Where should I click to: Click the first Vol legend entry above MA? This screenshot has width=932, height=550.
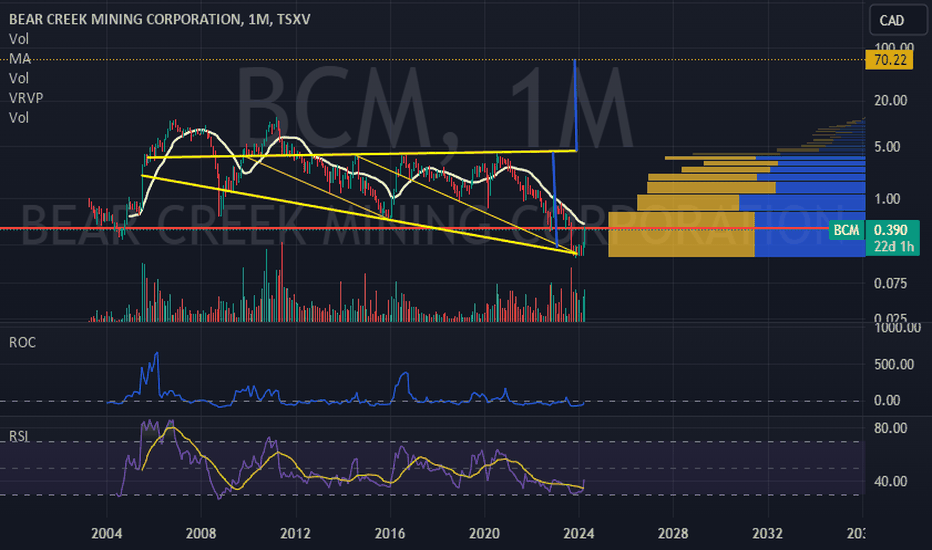pyautogui.click(x=18, y=39)
